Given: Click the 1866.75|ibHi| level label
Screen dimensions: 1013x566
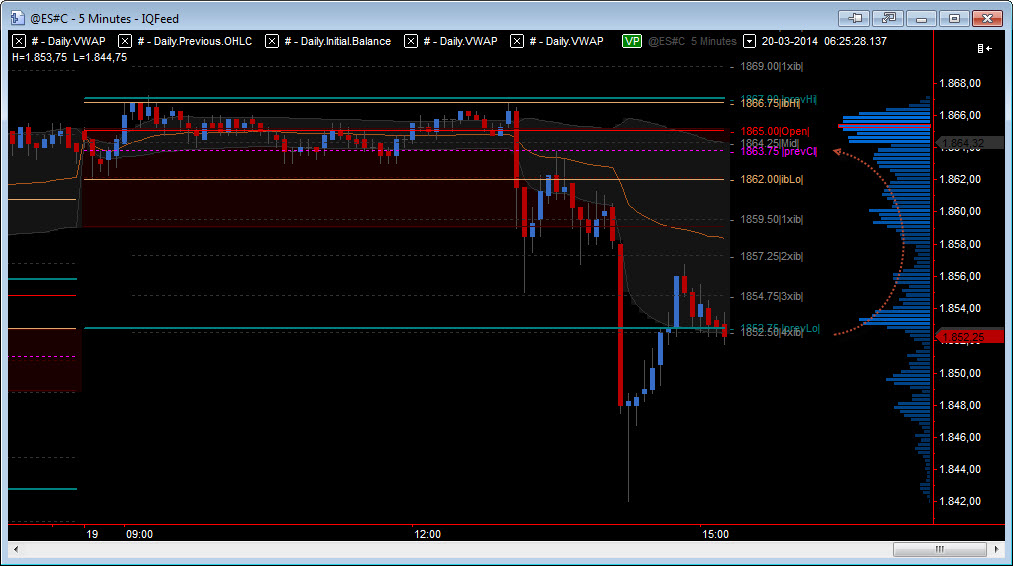Looking at the screenshot, I should (770, 104).
